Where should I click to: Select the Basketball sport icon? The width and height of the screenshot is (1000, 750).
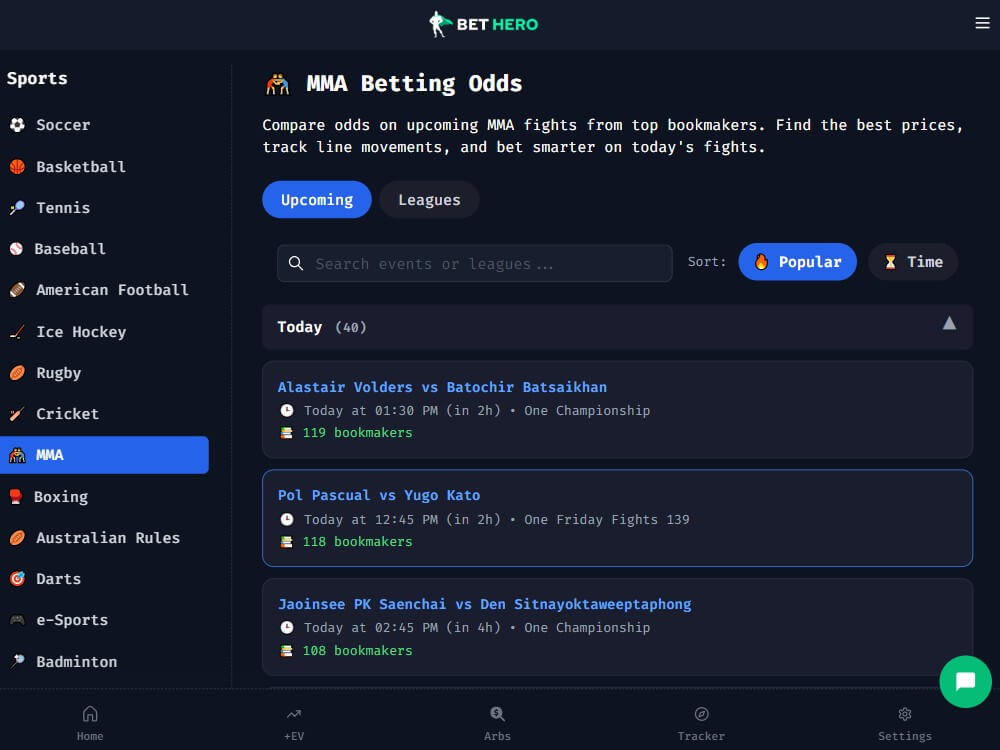point(16,166)
